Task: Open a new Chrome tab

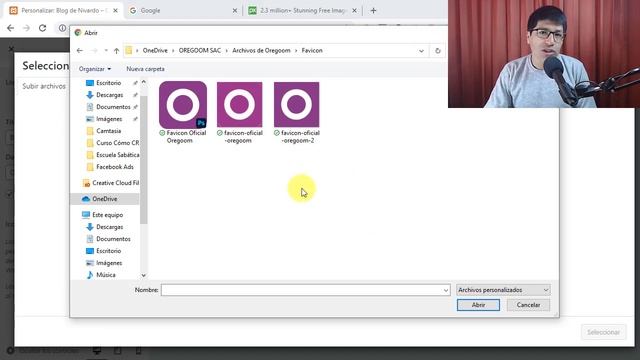Action: coord(373,11)
